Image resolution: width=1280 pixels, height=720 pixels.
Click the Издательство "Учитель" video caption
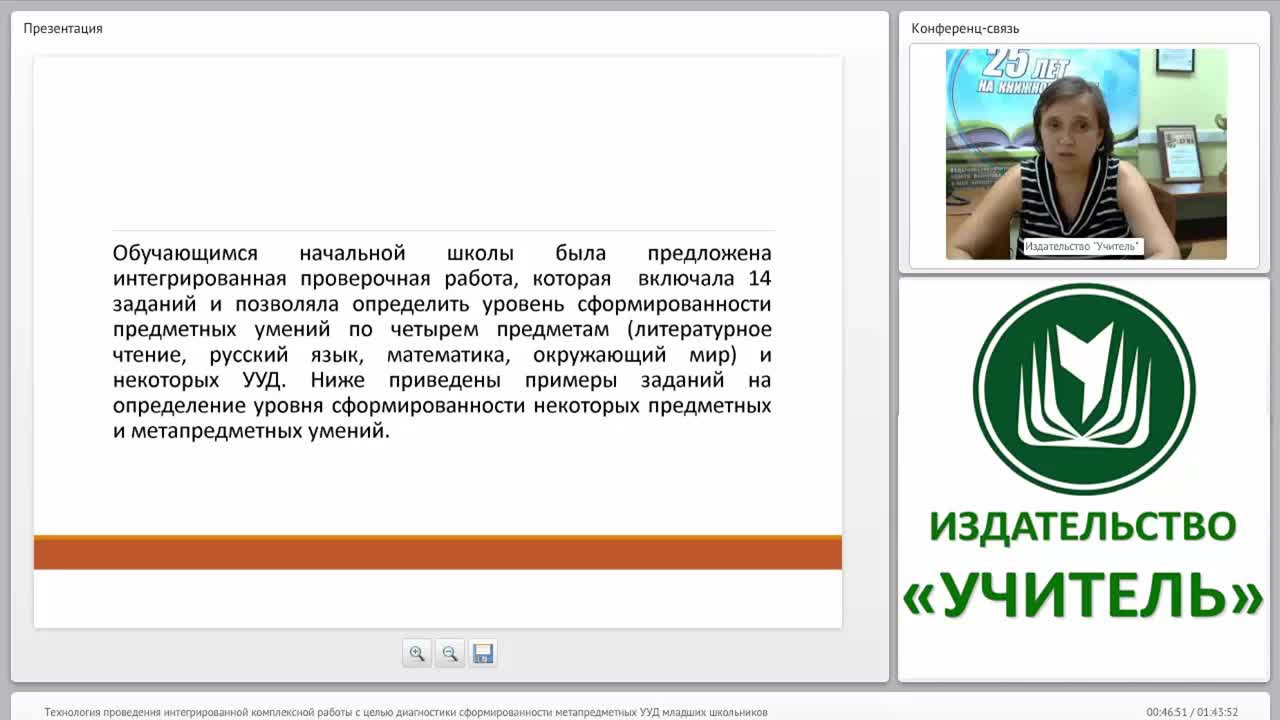(1082, 246)
